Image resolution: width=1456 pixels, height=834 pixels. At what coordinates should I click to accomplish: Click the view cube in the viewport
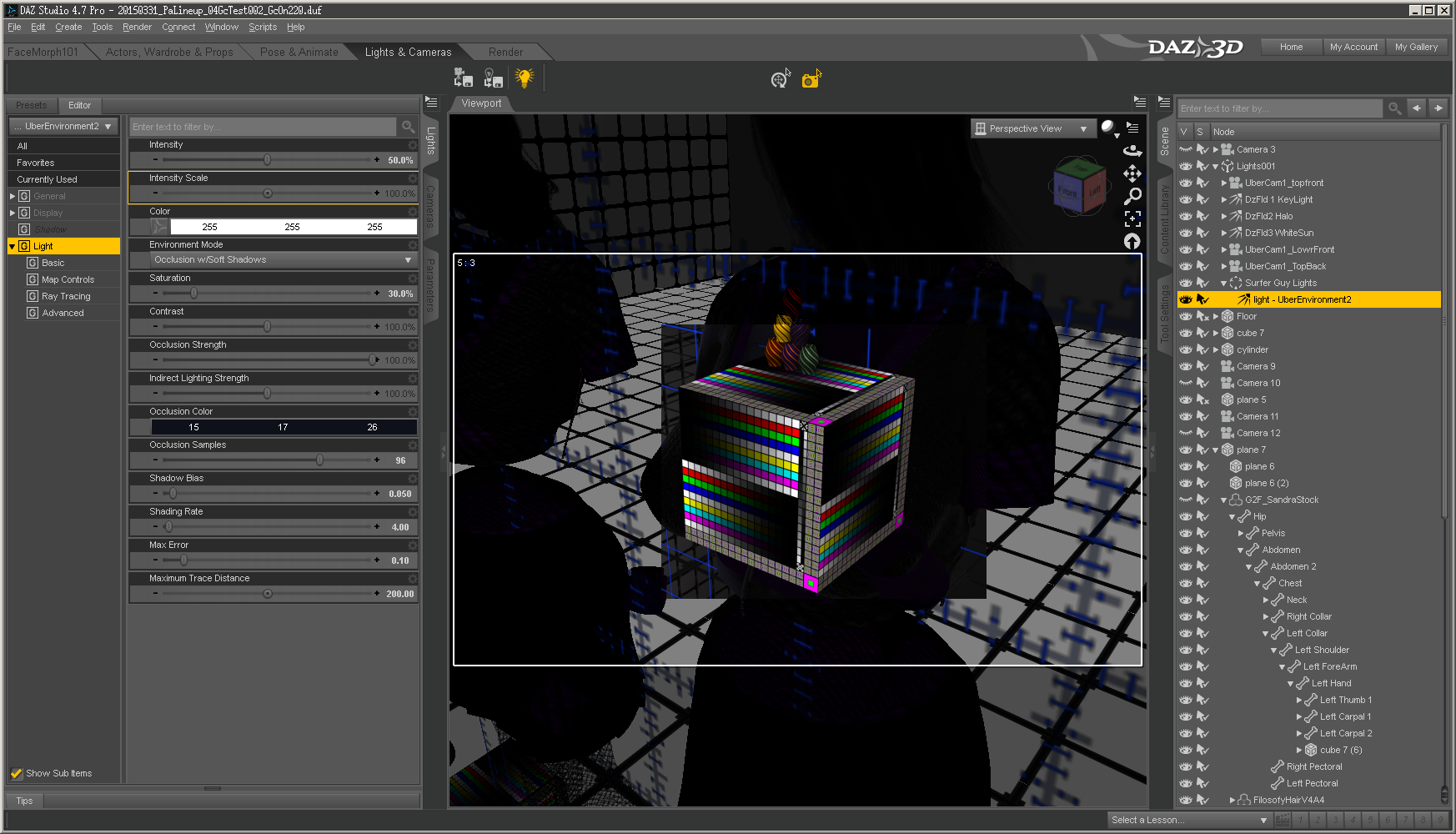(x=1079, y=185)
